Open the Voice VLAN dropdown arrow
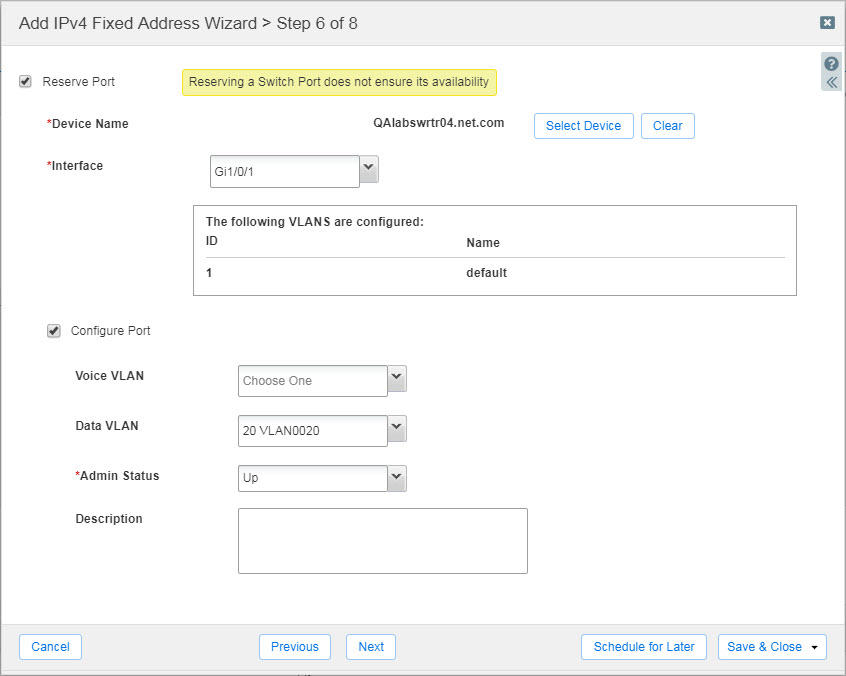This screenshot has width=846, height=676. (x=396, y=380)
